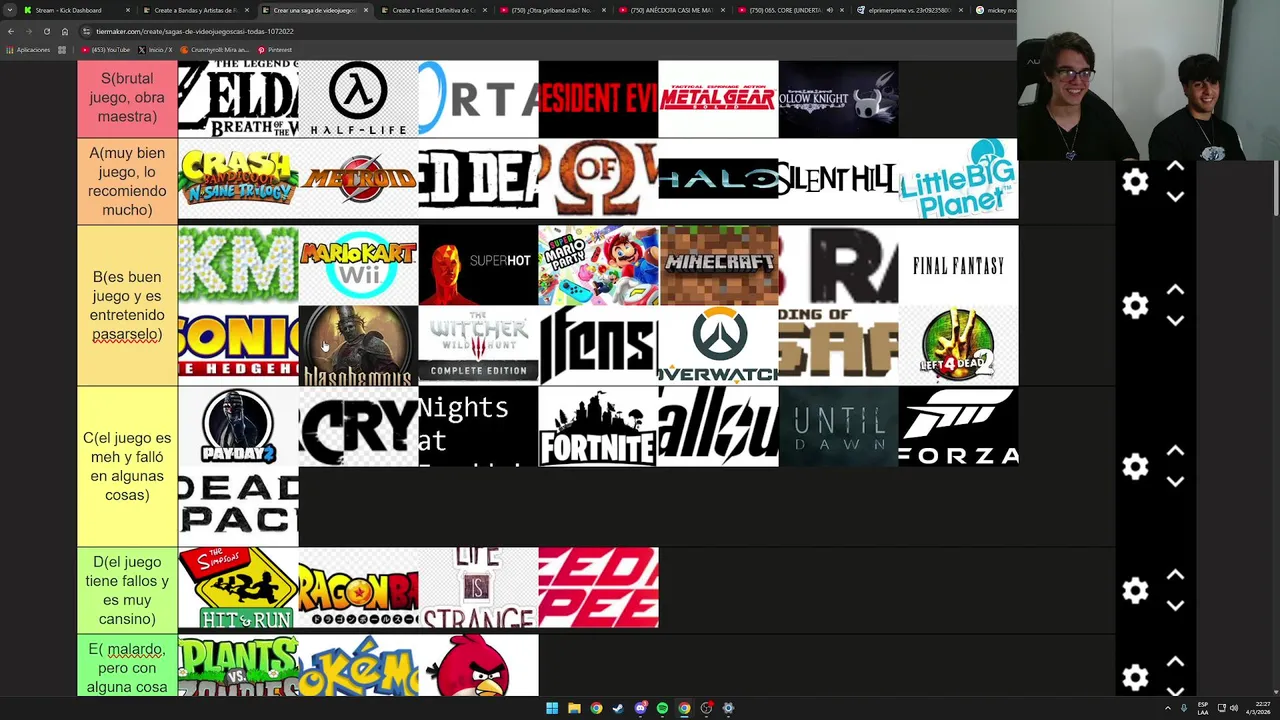
Task: Select the Forza logo tile
Action: click(x=958, y=427)
